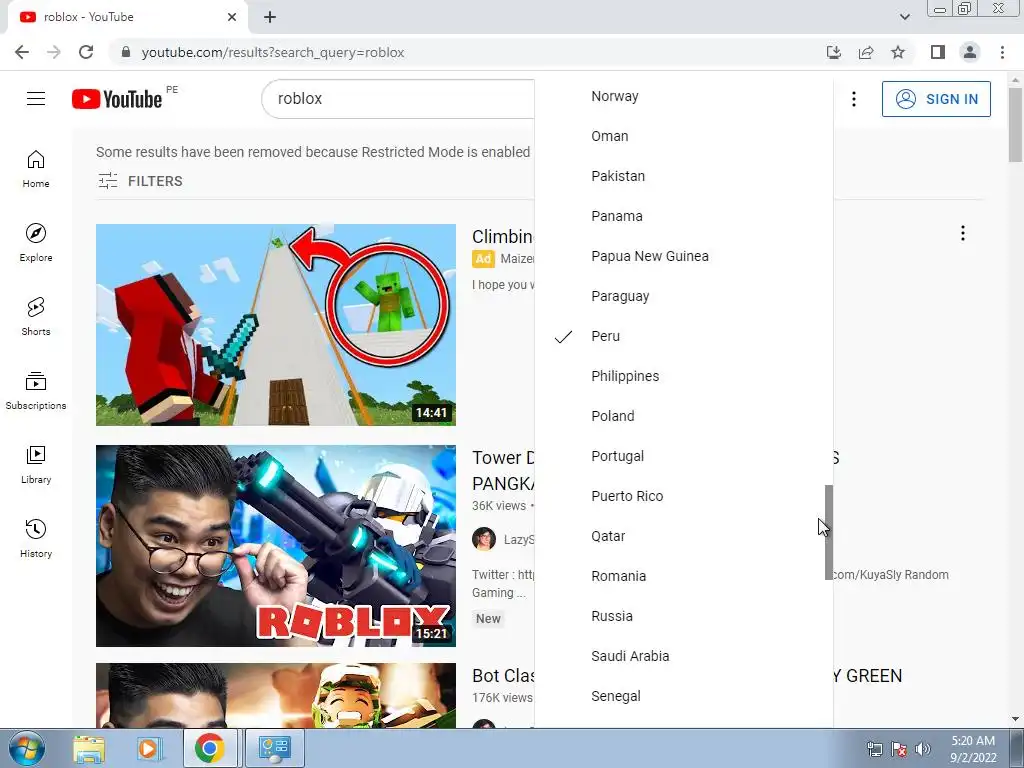Screen dimensions: 1024x768
Task: Open the 14:41 Minecraft climbing video thumbnail
Action: coord(276,325)
